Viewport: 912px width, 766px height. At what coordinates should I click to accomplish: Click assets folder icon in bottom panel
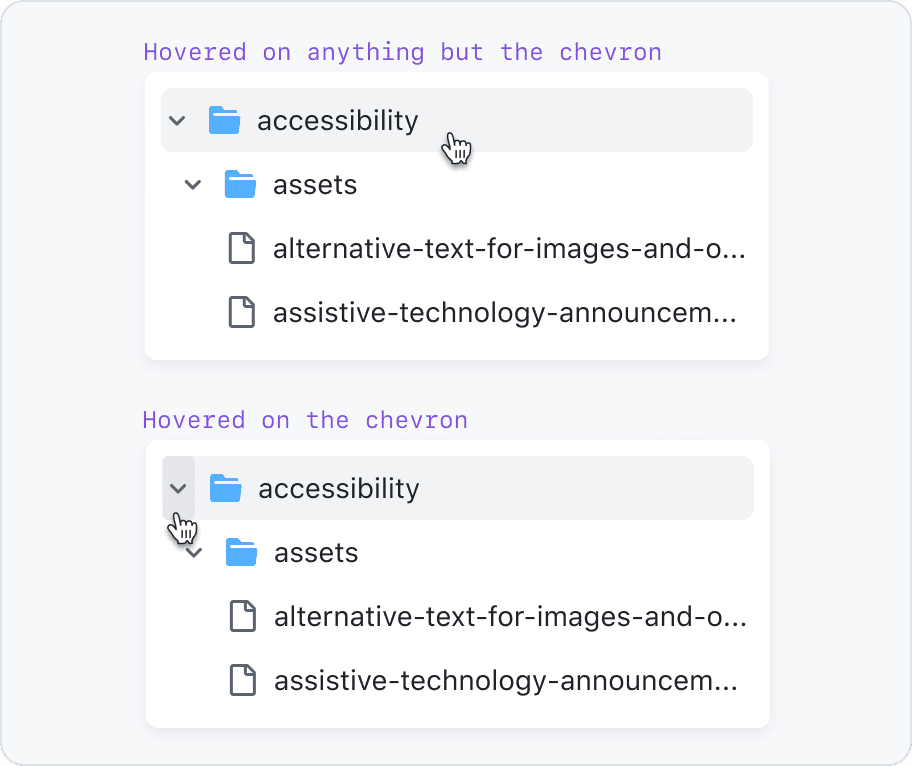[241, 551]
